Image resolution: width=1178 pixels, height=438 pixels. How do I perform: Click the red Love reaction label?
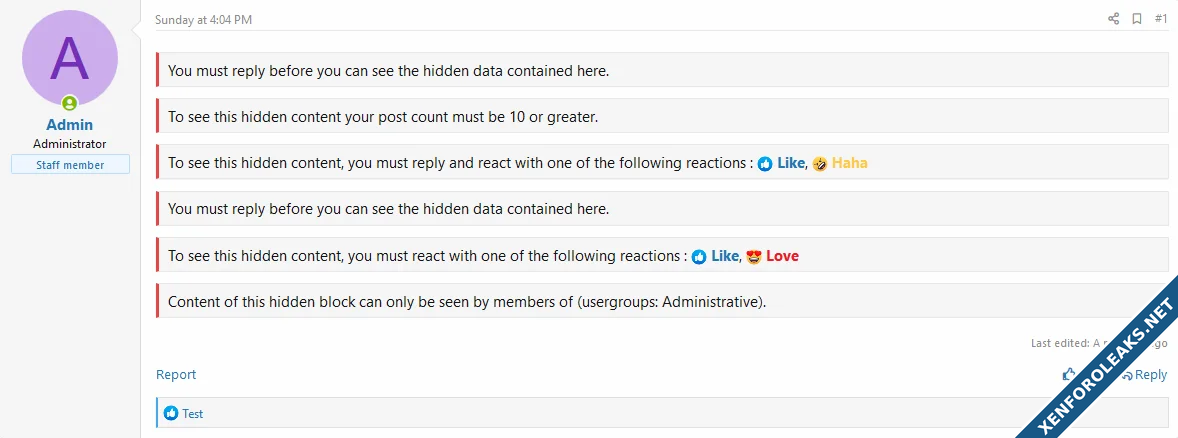[782, 256]
